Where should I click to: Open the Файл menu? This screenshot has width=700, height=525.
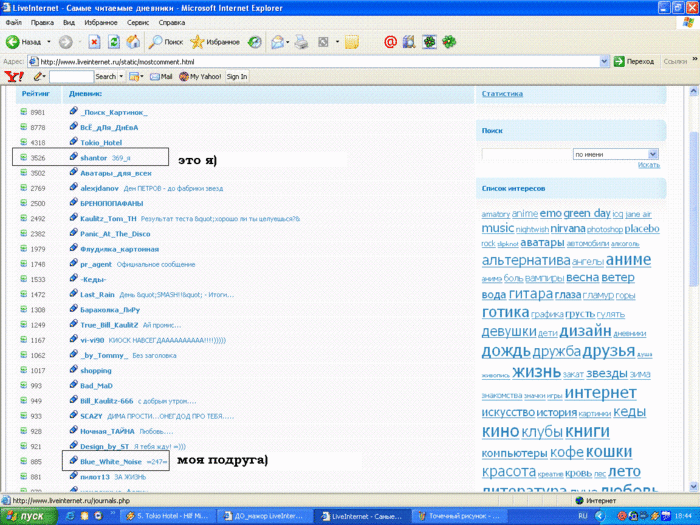click(x=14, y=22)
